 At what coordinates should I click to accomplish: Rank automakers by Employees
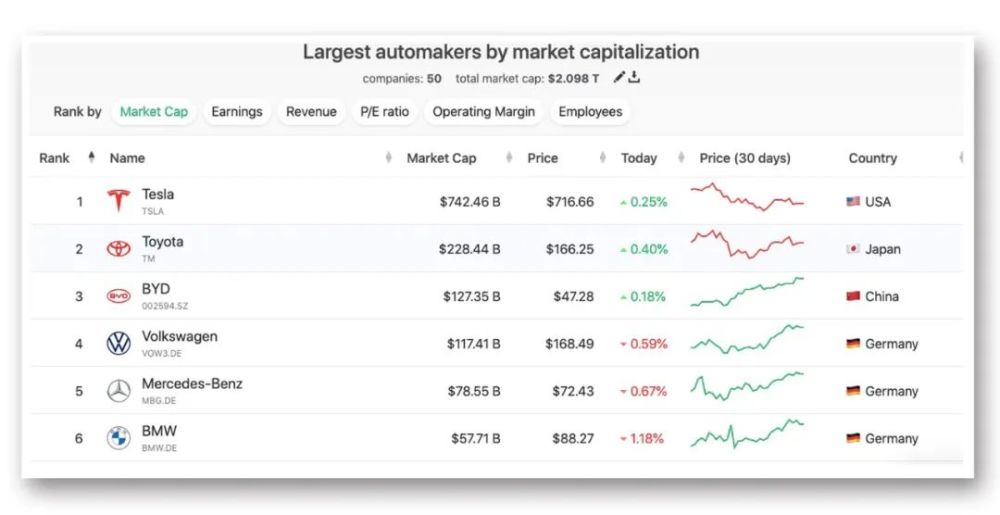590,112
